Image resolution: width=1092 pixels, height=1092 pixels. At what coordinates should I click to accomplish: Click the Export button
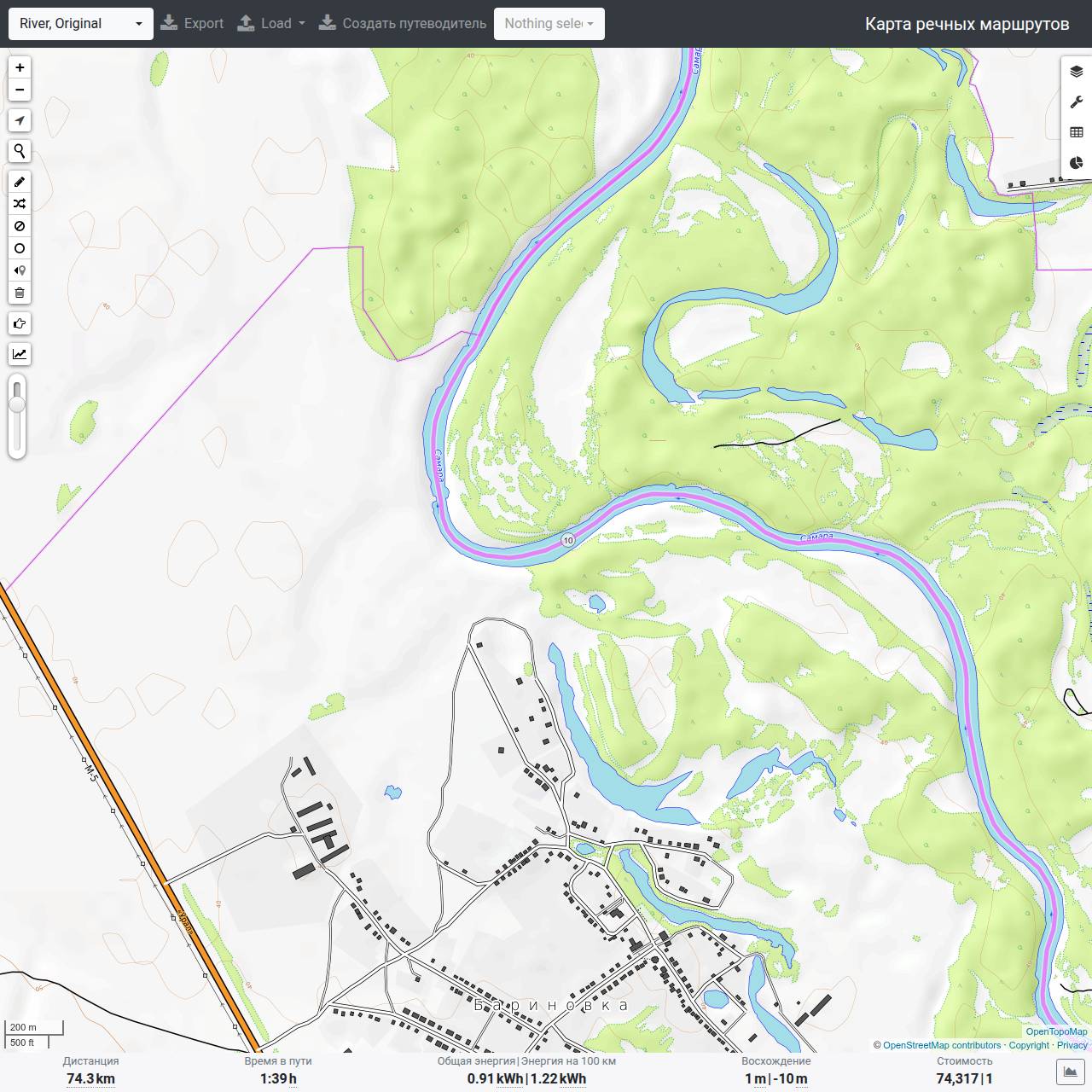[x=192, y=24]
